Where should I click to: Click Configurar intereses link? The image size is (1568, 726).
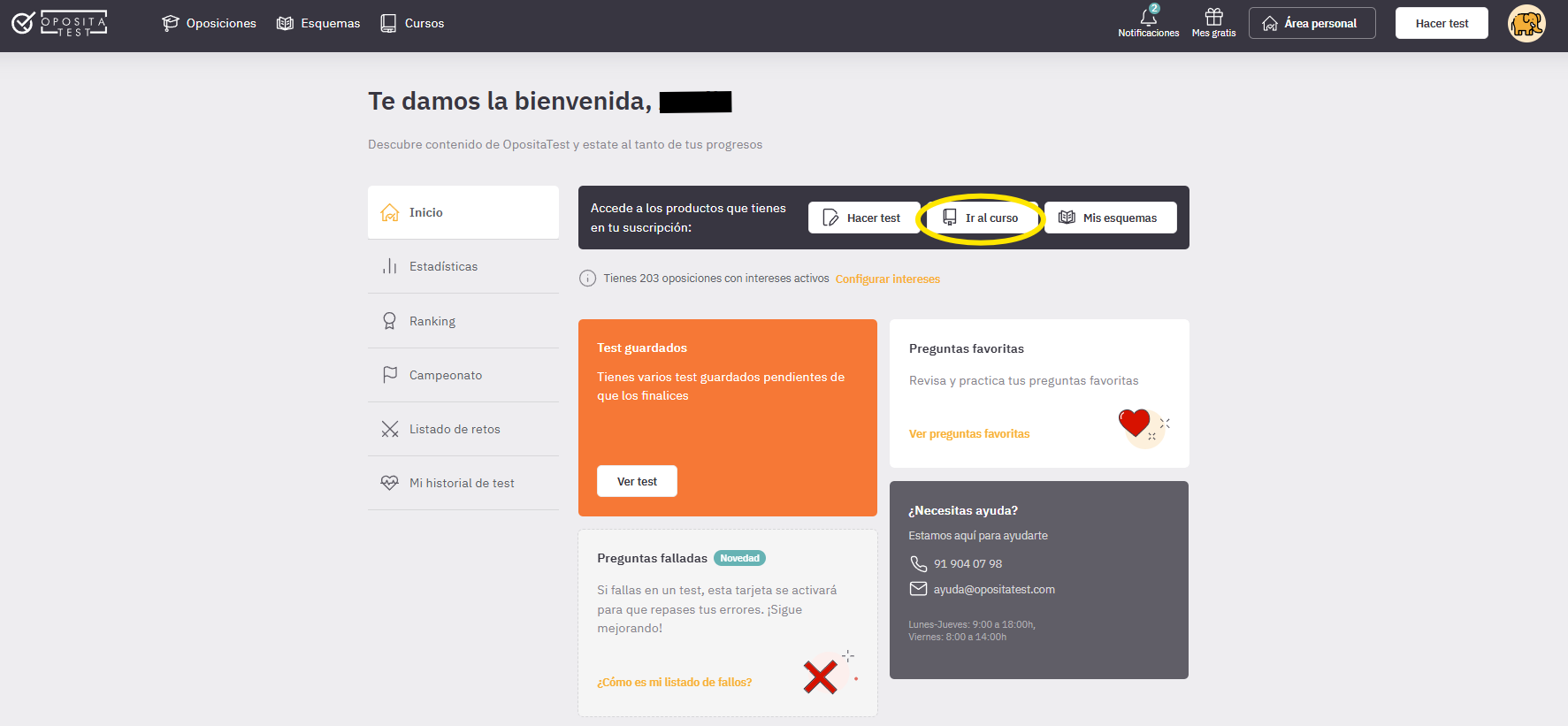click(888, 279)
